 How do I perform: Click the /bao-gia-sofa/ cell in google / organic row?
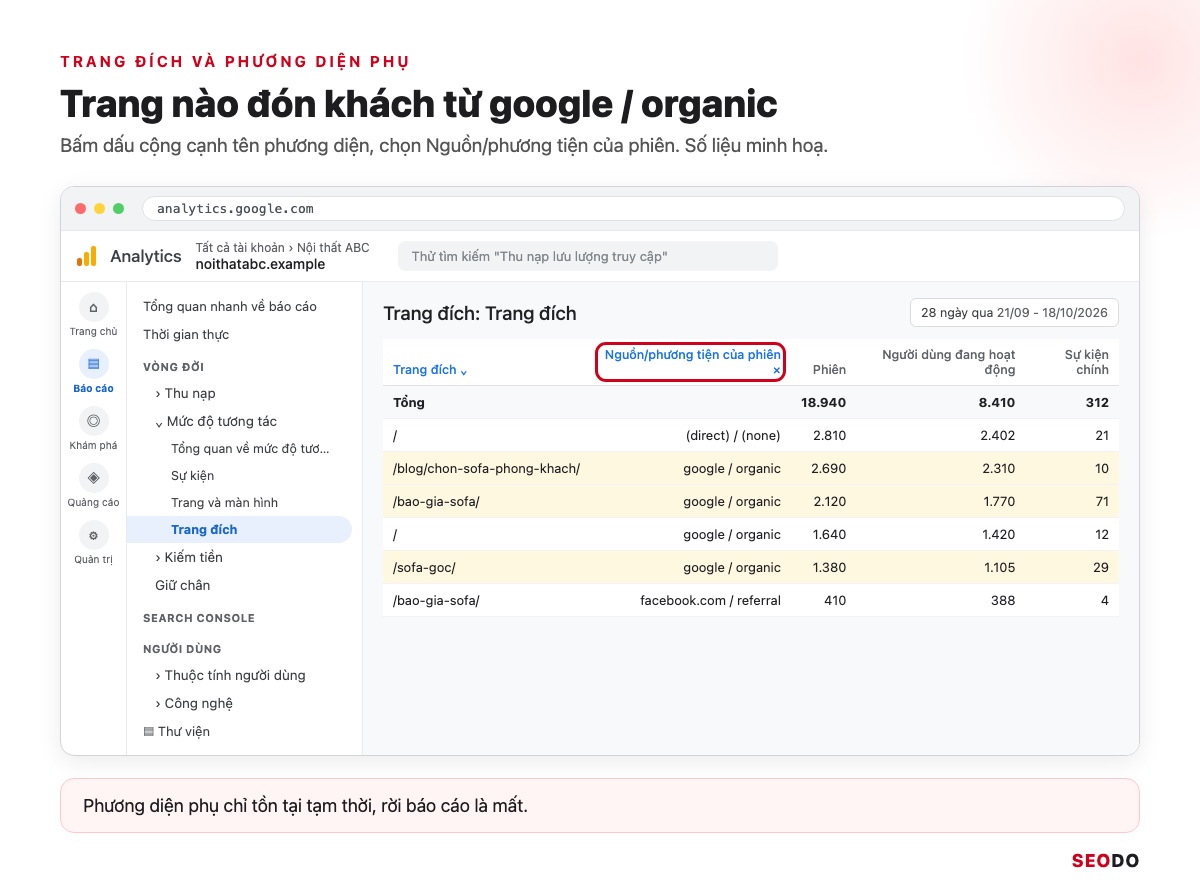pos(436,501)
